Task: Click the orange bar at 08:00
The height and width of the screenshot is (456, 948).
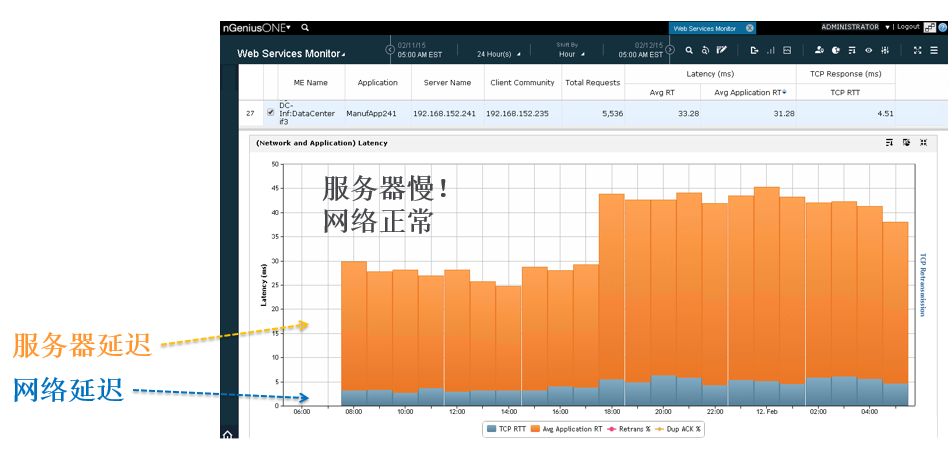Action: click(x=354, y=326)
